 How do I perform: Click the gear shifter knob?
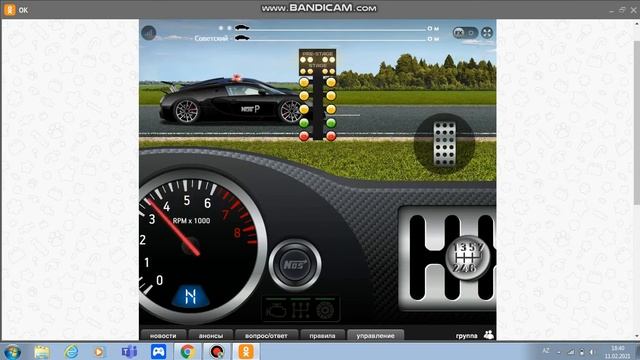[467, 258]
